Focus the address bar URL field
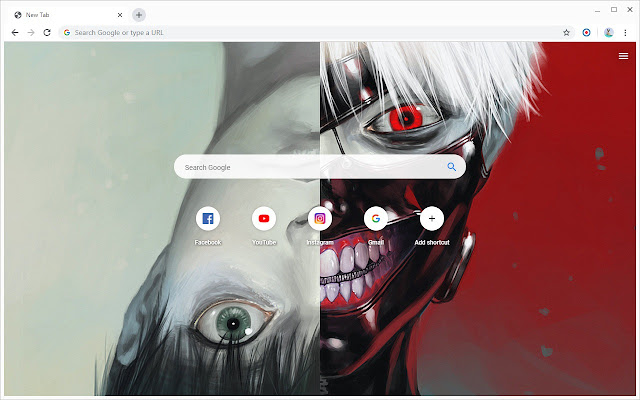This screenshot has width=640, height=400. click(x=316, y=32)
